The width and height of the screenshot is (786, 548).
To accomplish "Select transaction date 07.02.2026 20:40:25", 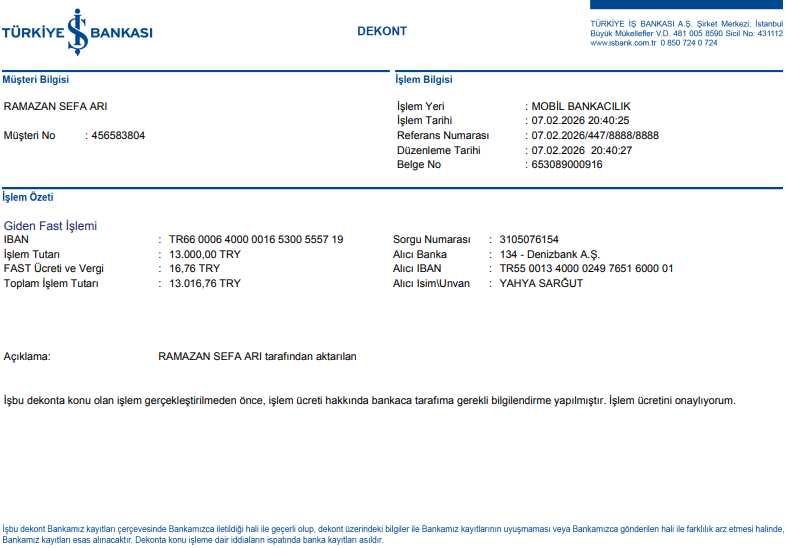I will (x=580, y=120).
